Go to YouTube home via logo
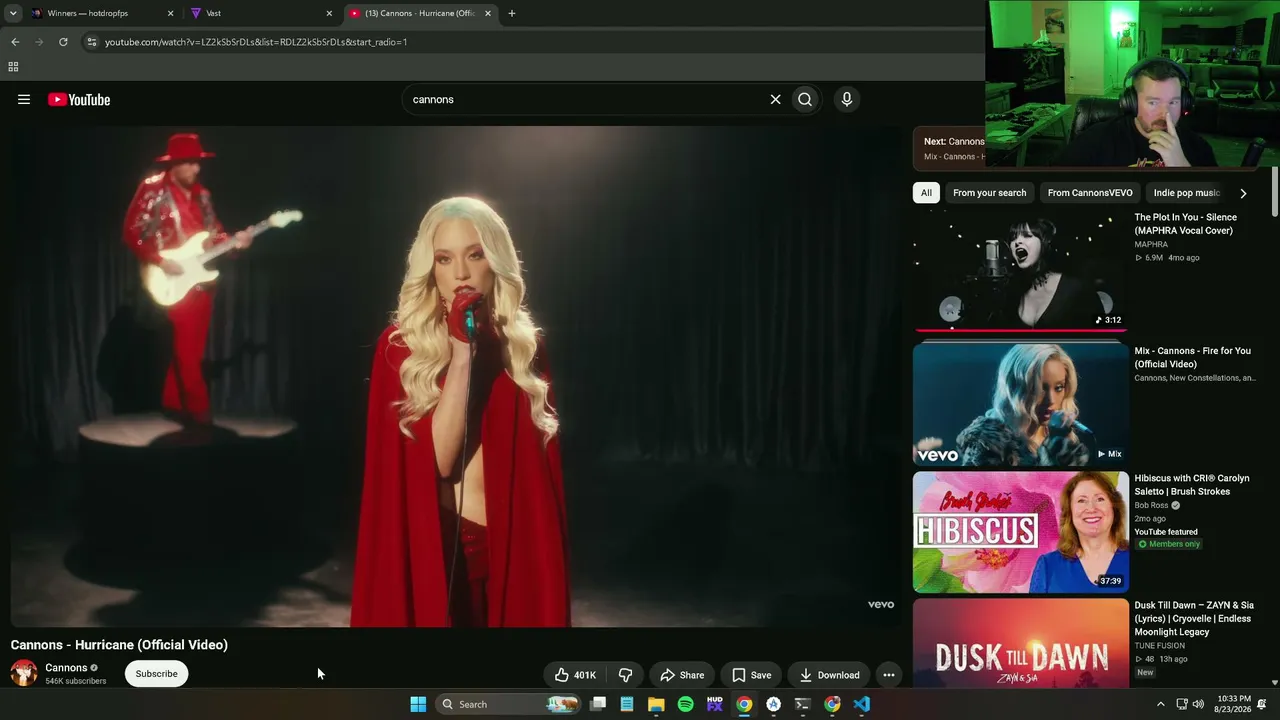The image size is (1280, 720). (x=79, y=99)
